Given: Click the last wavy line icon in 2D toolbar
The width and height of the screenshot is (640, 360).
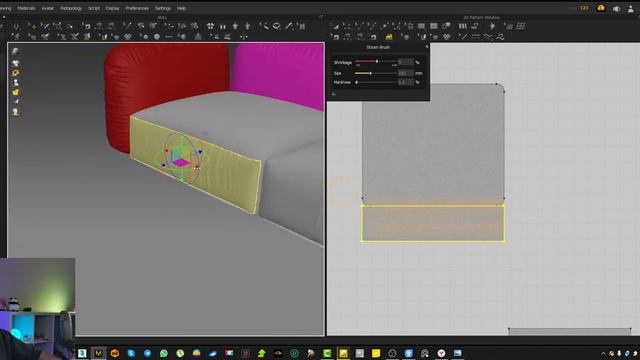Looking at the screenshot, I should (500, 37).
